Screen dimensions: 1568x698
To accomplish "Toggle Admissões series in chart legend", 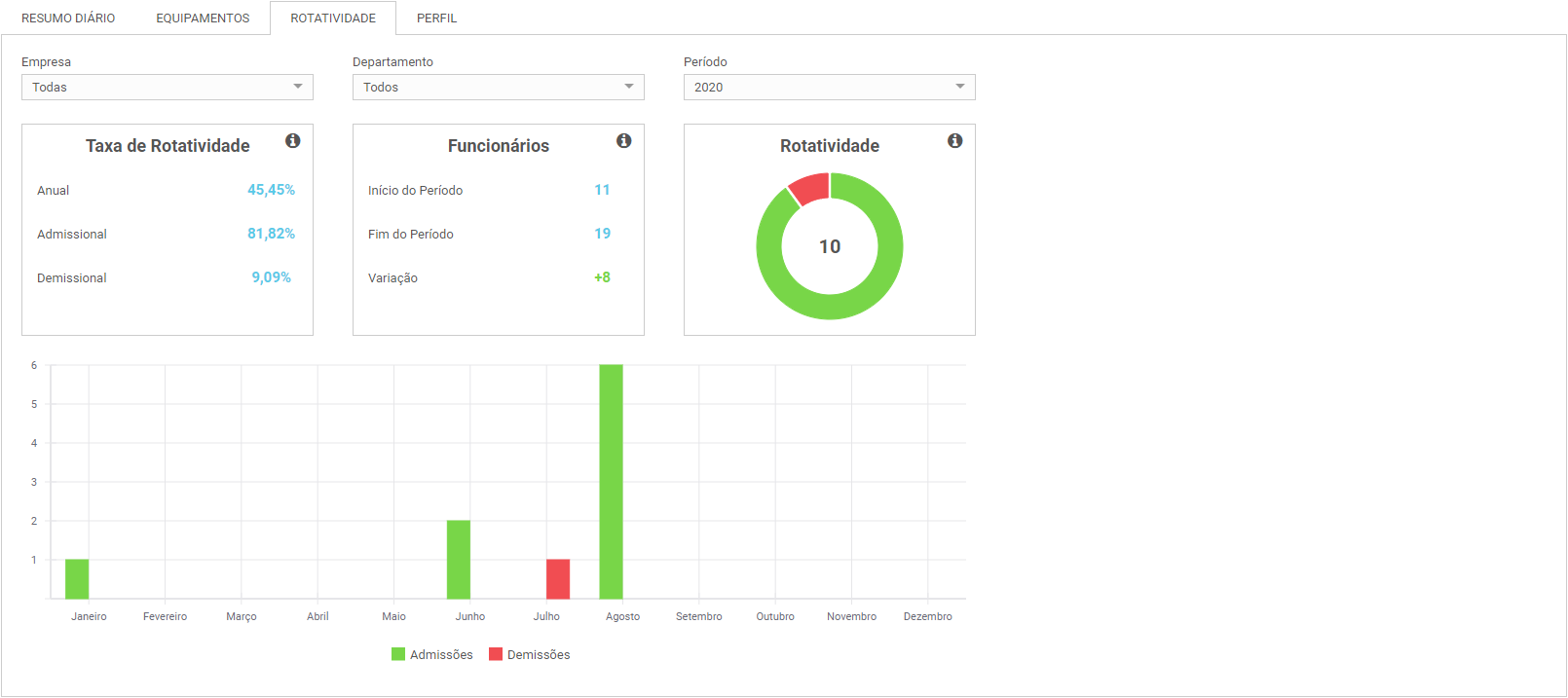I will tap(431, 655).
